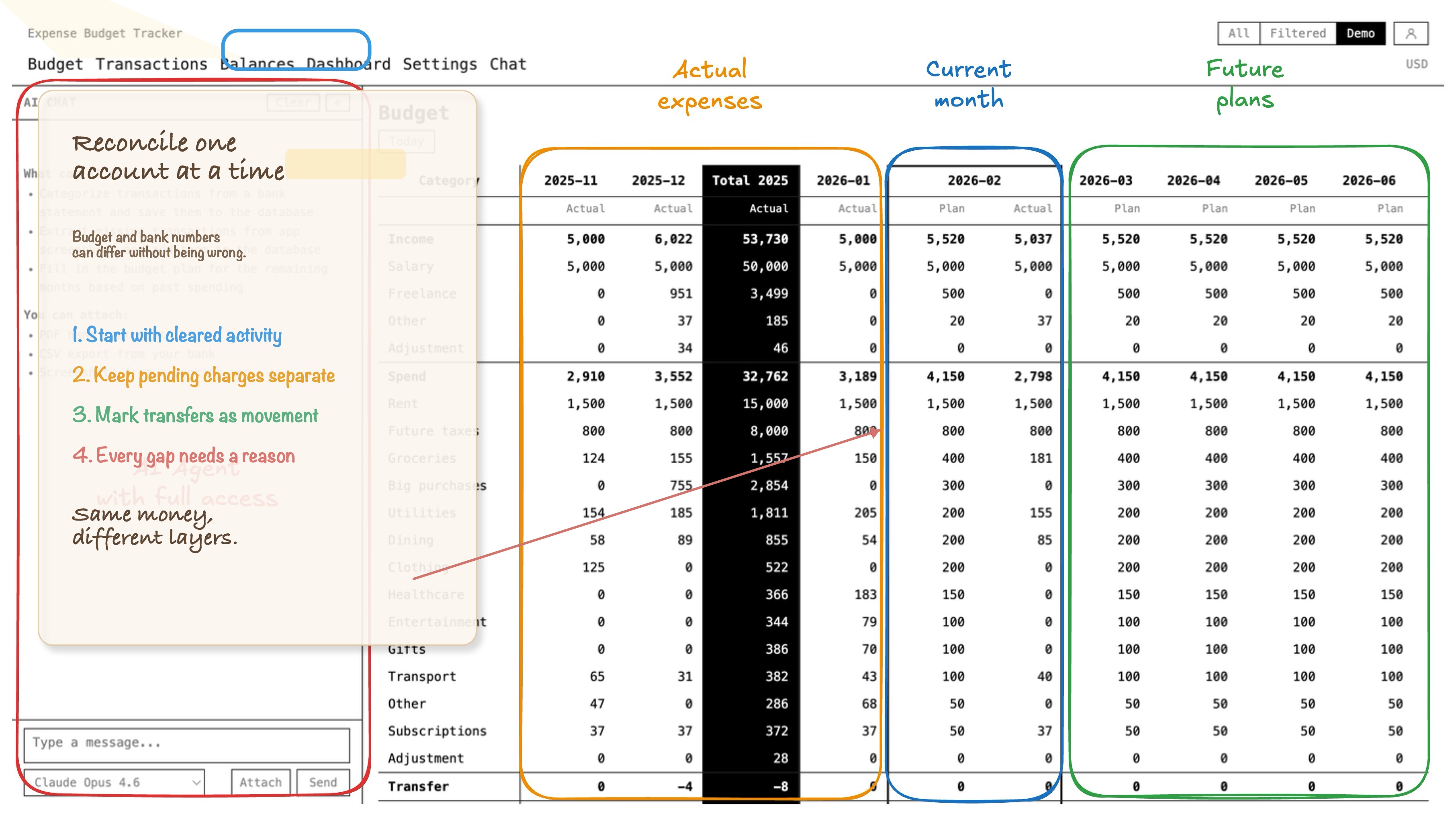Click the Expense Budget Tracker title
The height and width of the screenshot is (816, 1456).
(x=104, y=33)
